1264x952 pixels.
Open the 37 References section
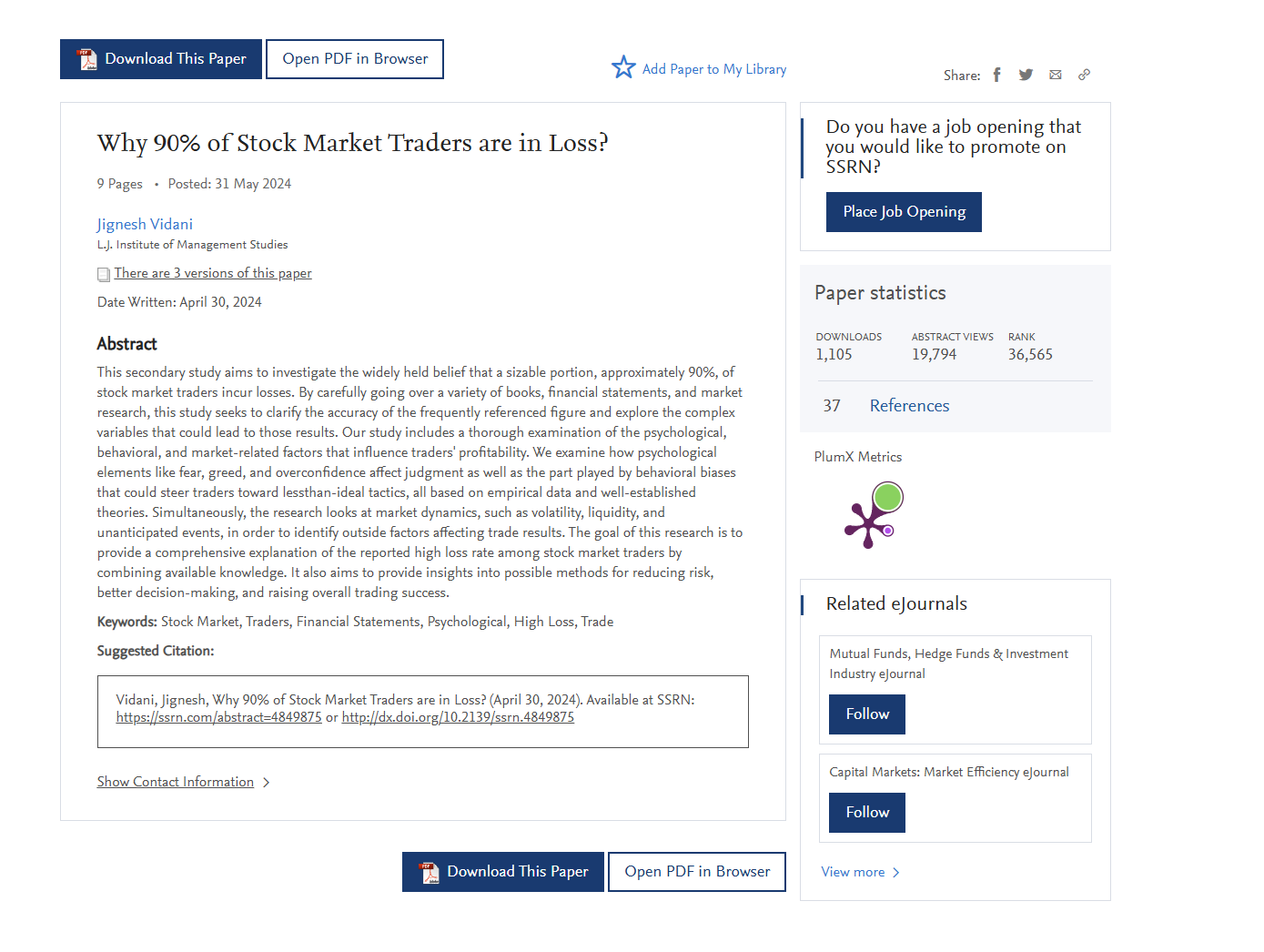click(908, 406)
